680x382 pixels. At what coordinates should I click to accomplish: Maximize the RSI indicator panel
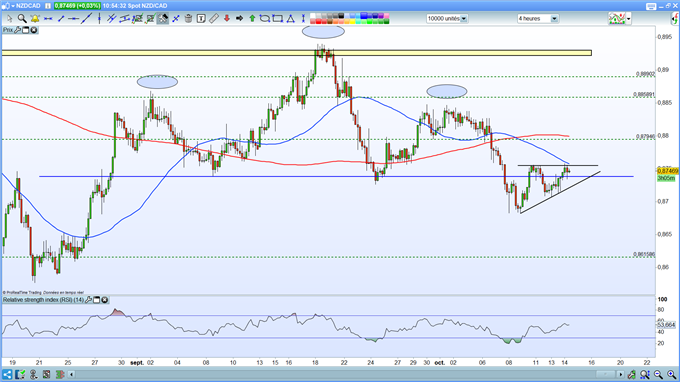tap(97, 300)
